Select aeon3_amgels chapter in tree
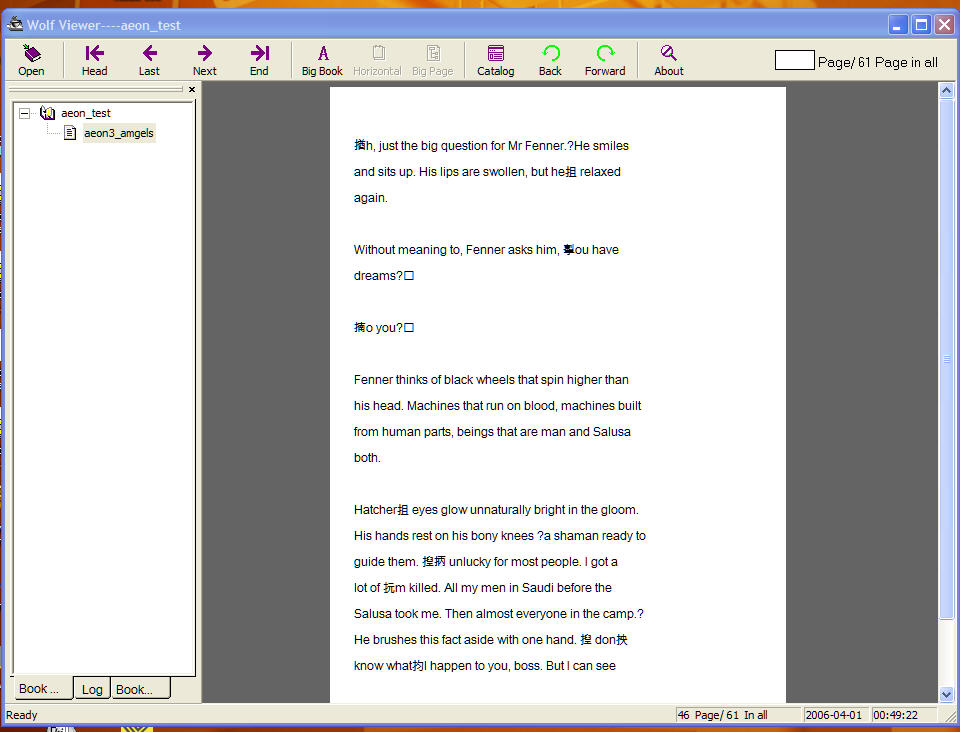The image size is (960, 732). pyautogui.click(x=119, y=133)
